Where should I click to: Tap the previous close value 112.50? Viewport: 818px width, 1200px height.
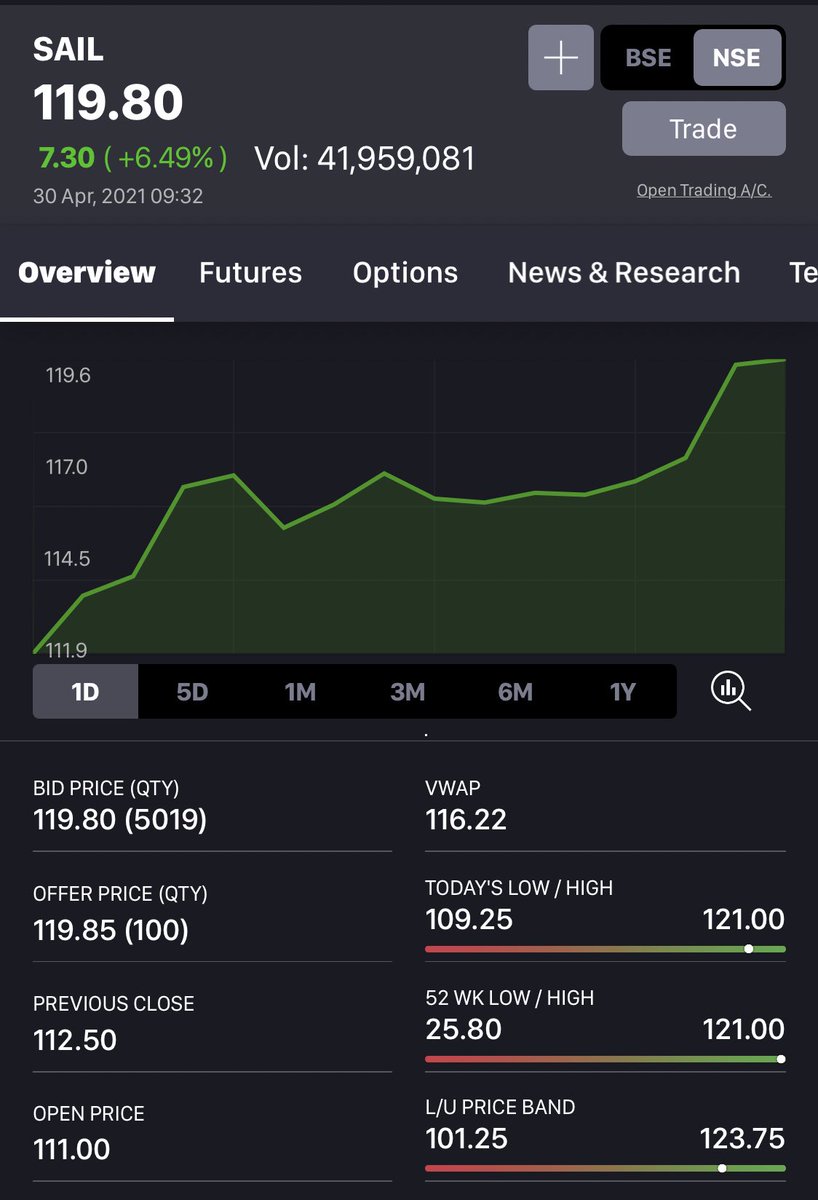click(x=75, y=1040)
